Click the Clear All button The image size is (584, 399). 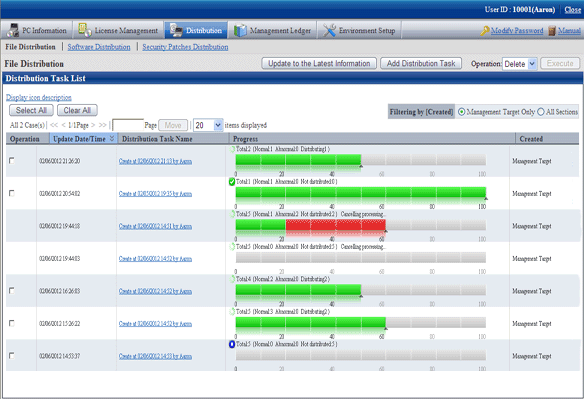(x=77, y=110)
